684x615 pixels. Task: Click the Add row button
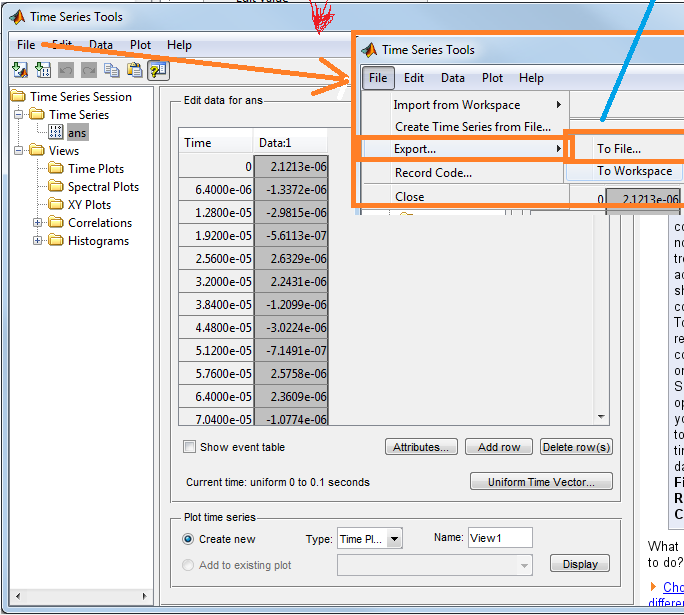tap(499, 447)
